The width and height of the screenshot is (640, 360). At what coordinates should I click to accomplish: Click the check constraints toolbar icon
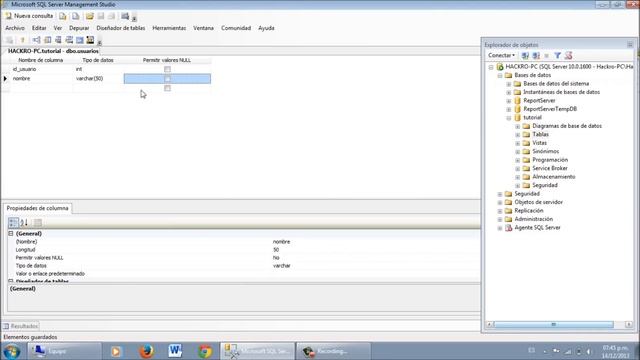coord(80,40)
